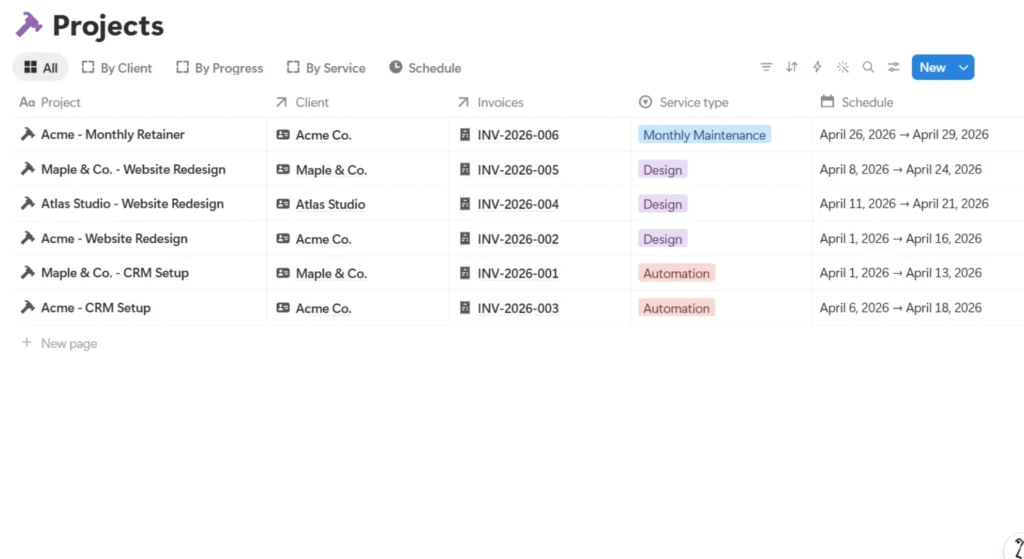Open the sort arrows icon
The height and width of the screenshot is (559, 1024).
[x=792, y=67]
